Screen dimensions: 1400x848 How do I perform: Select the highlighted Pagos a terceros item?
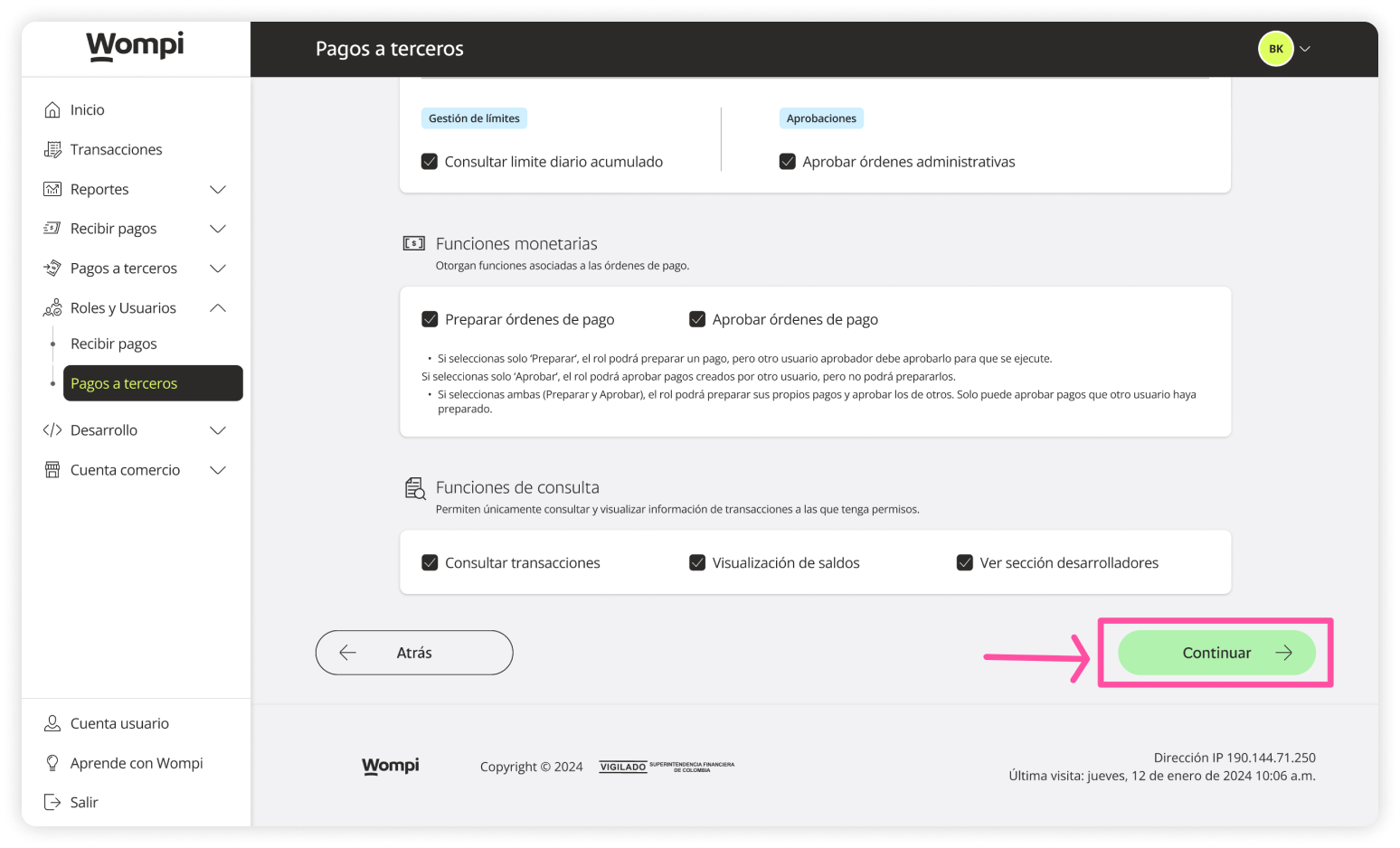(x=125, y=382)
